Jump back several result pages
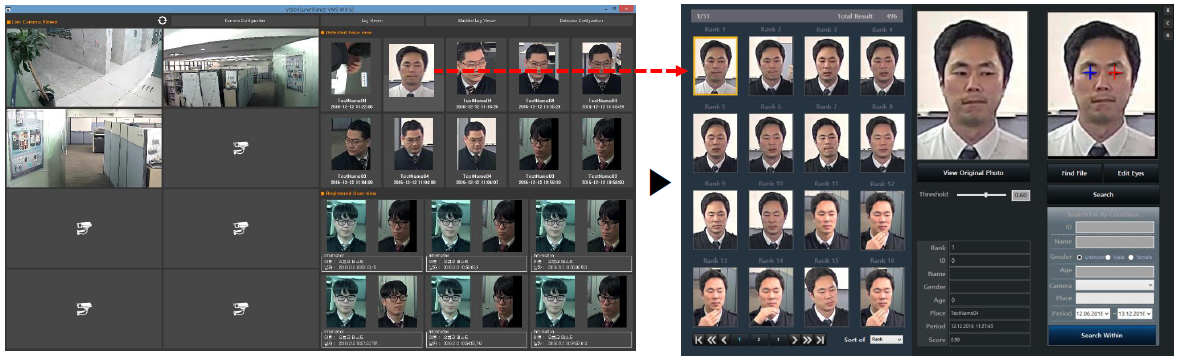Screen dimensions: 1180x364 tap(712, 340)
